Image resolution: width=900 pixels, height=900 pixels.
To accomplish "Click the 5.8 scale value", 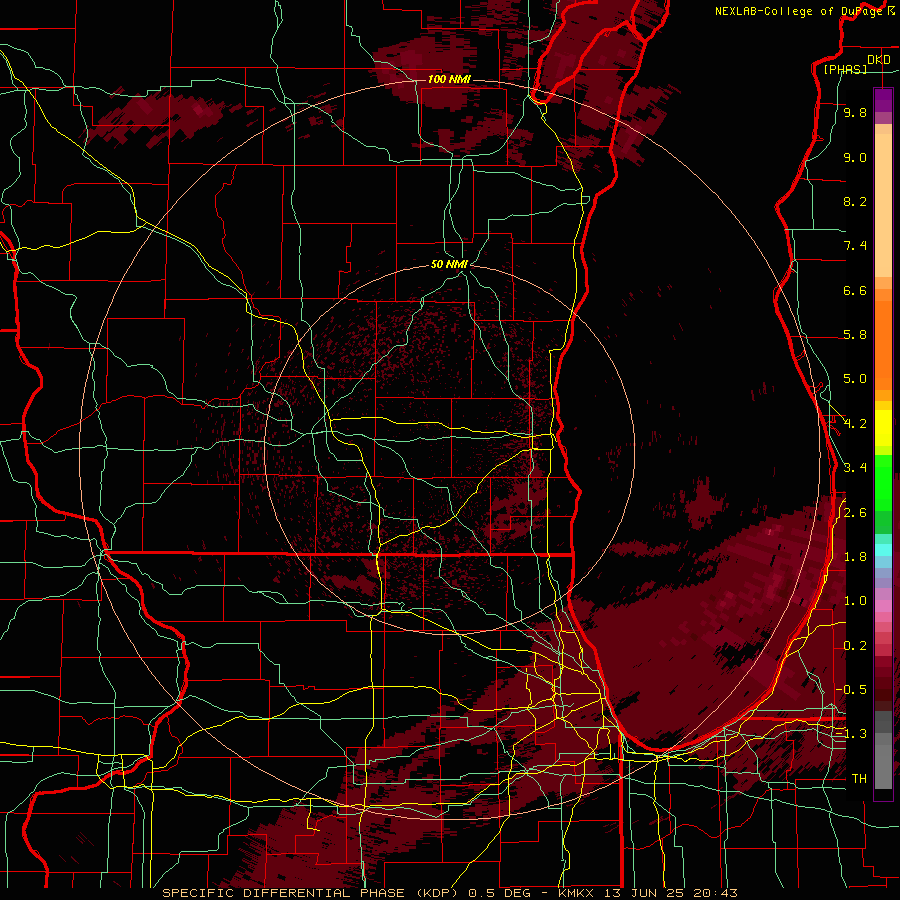I will tap(855, 335).
